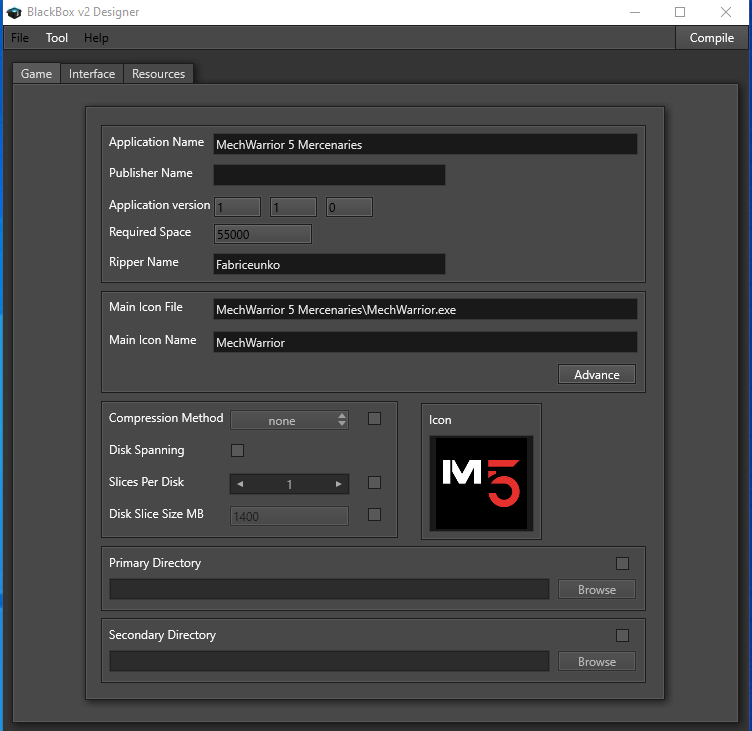The height and width of the screenshot is (731, 752).
Task: Enable the Disk Spanning checkbox
Action: pyautogui.click(x=237, y=450)
